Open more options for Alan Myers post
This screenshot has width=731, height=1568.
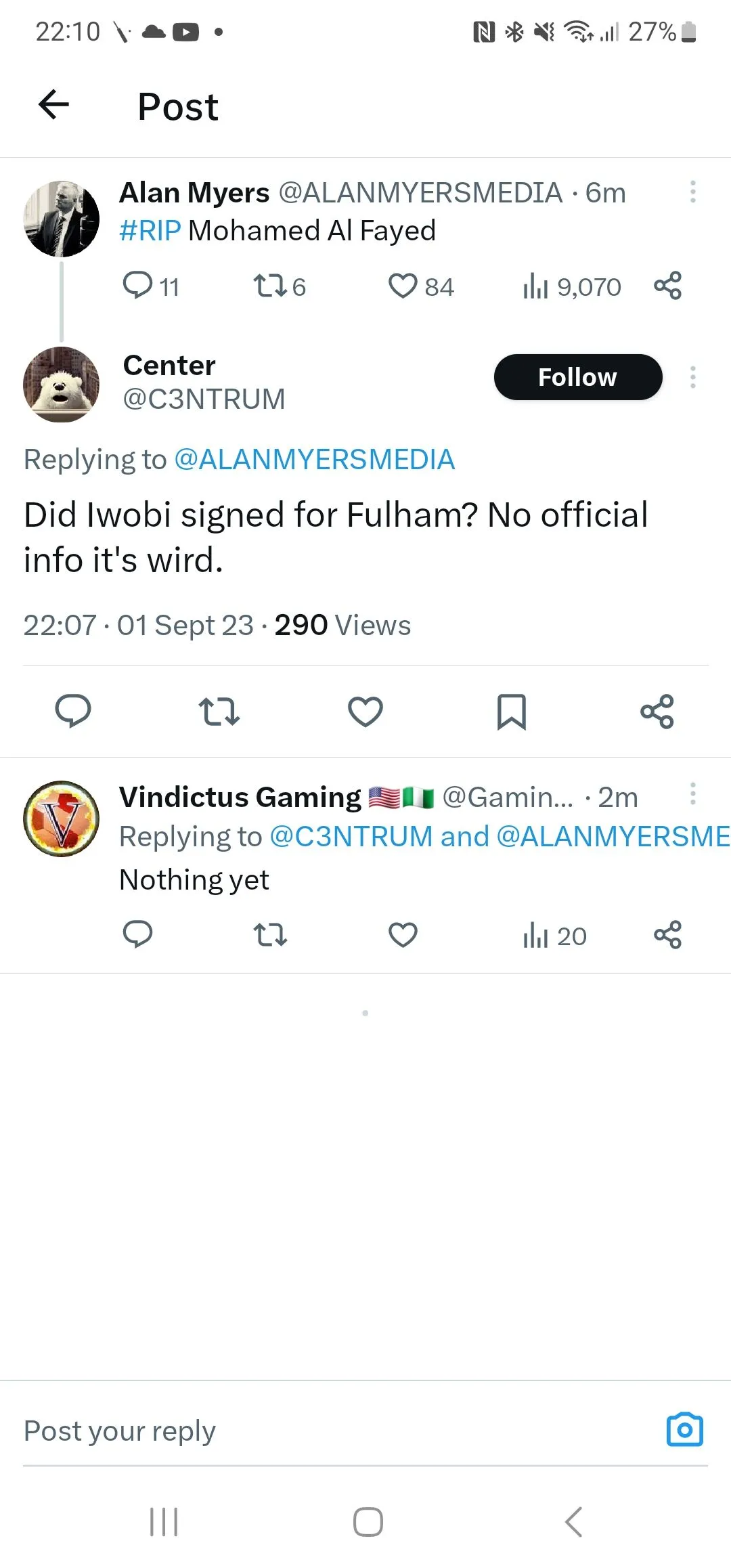pos(692,192)
